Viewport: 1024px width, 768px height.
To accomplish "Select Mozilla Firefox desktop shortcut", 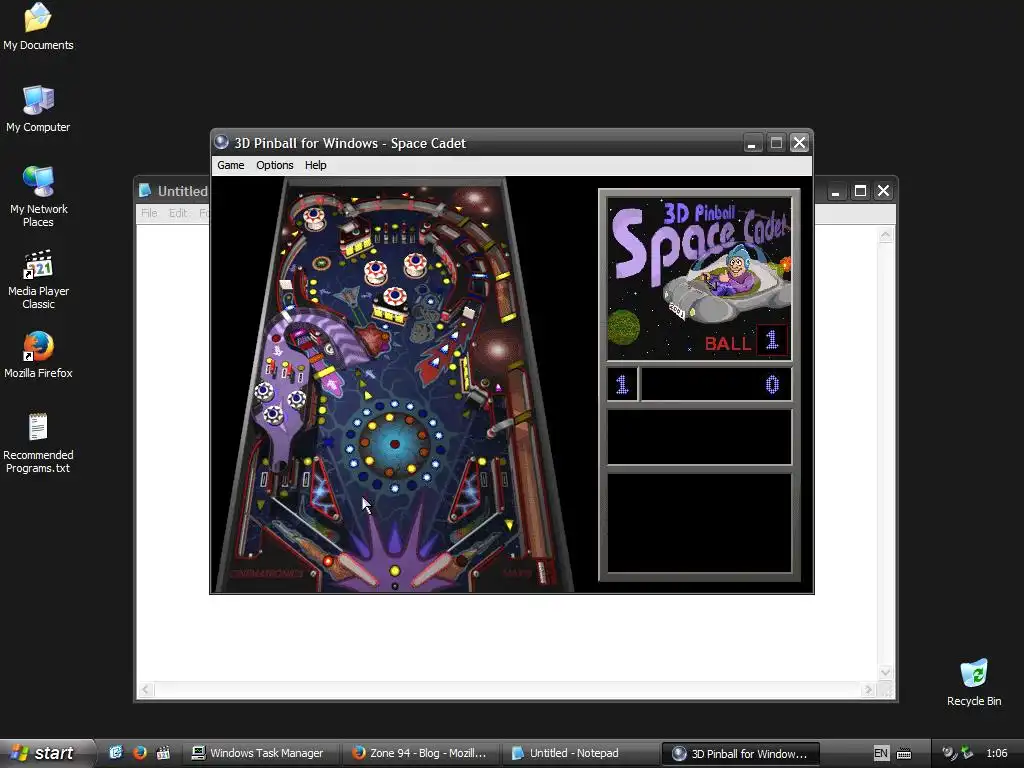I will (x=38, y=355).
